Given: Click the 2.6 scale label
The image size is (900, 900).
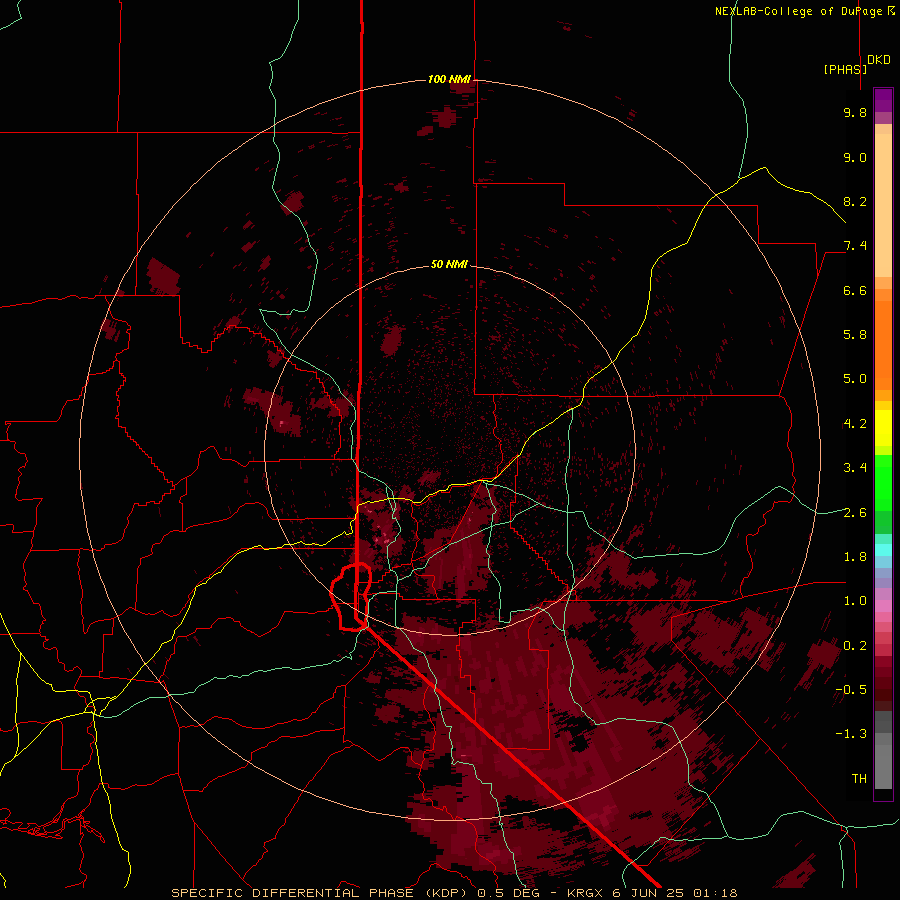Looking at the screenshot, I should 855,513.
